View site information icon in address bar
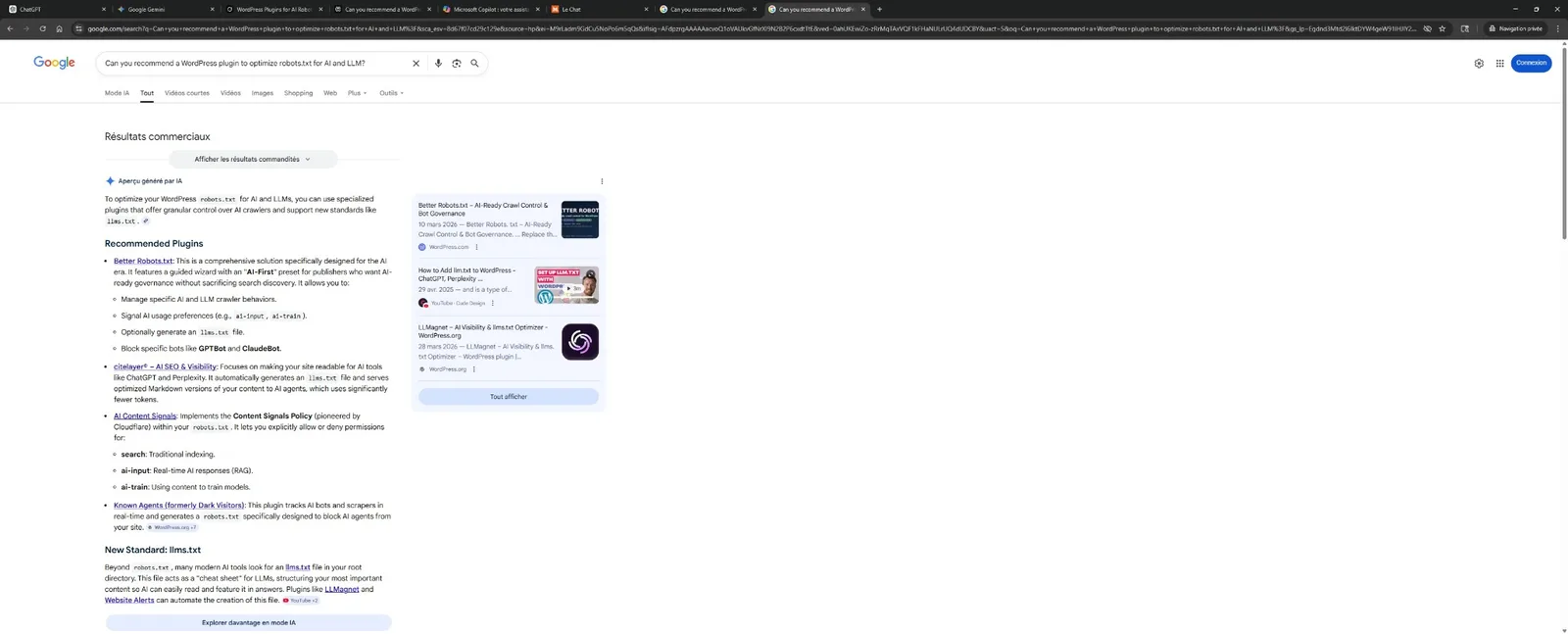The image size is (1568, 634). 78,28
